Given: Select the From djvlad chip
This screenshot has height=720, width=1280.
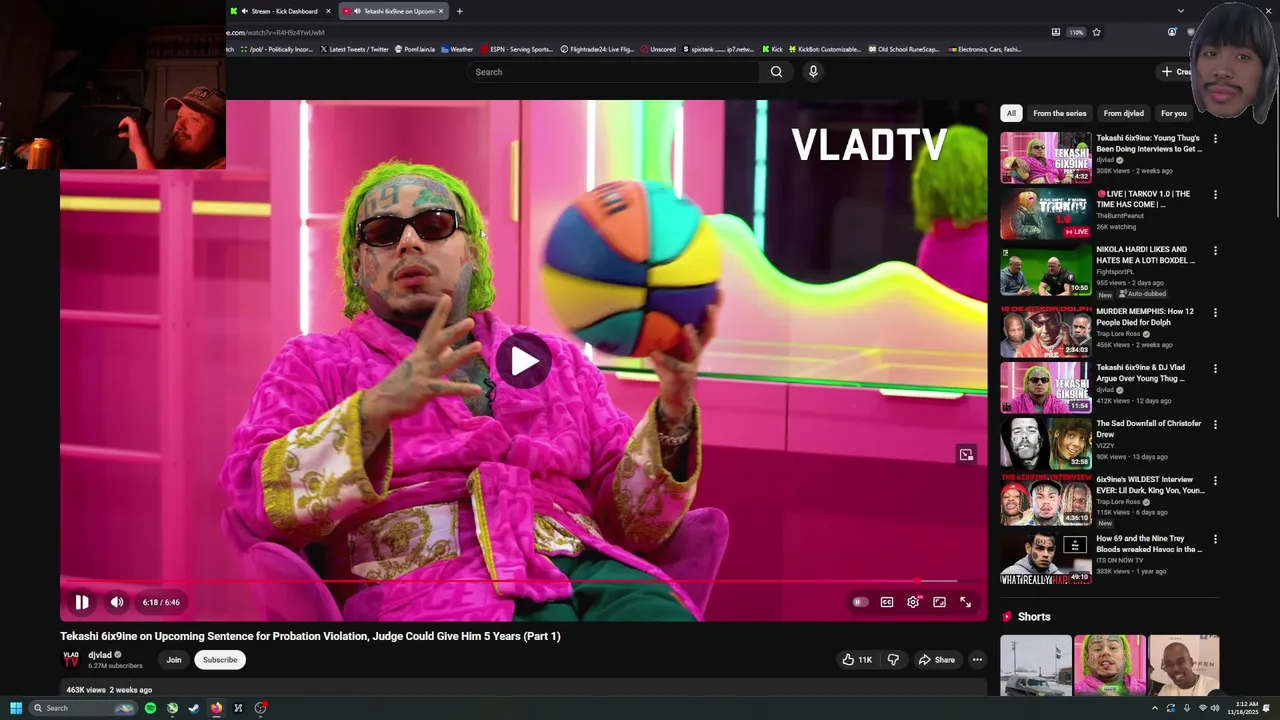Looking at the screenshot, I should 1123,113.
